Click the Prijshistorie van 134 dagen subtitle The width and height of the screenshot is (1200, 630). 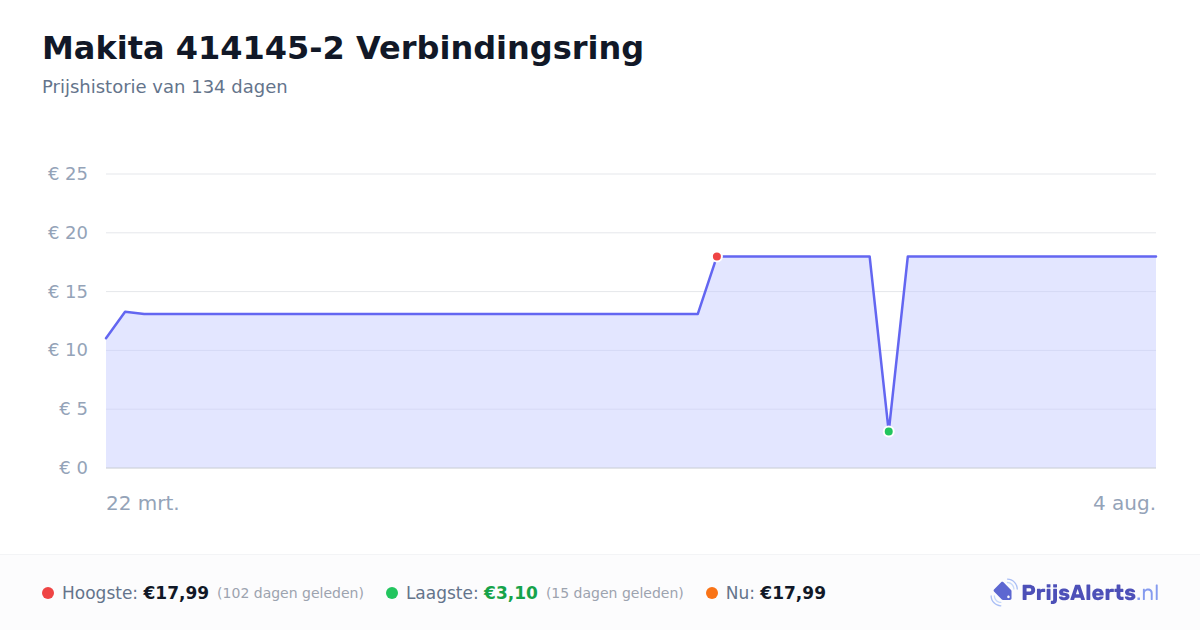click(165, 87)
